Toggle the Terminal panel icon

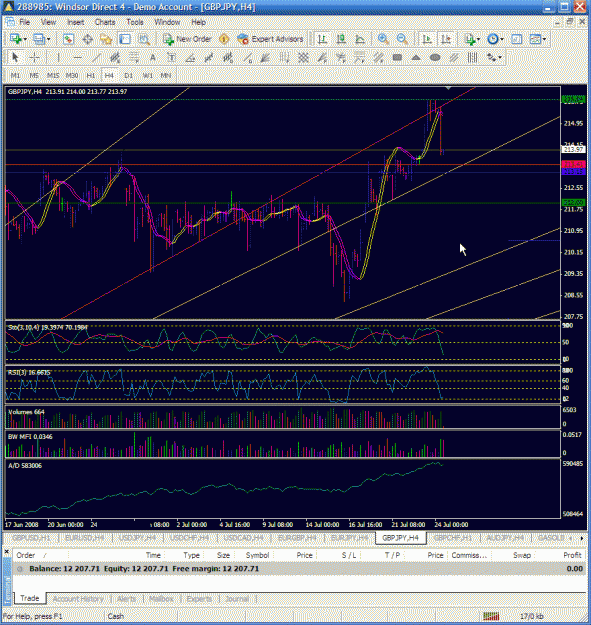click(x=125, y=39)
